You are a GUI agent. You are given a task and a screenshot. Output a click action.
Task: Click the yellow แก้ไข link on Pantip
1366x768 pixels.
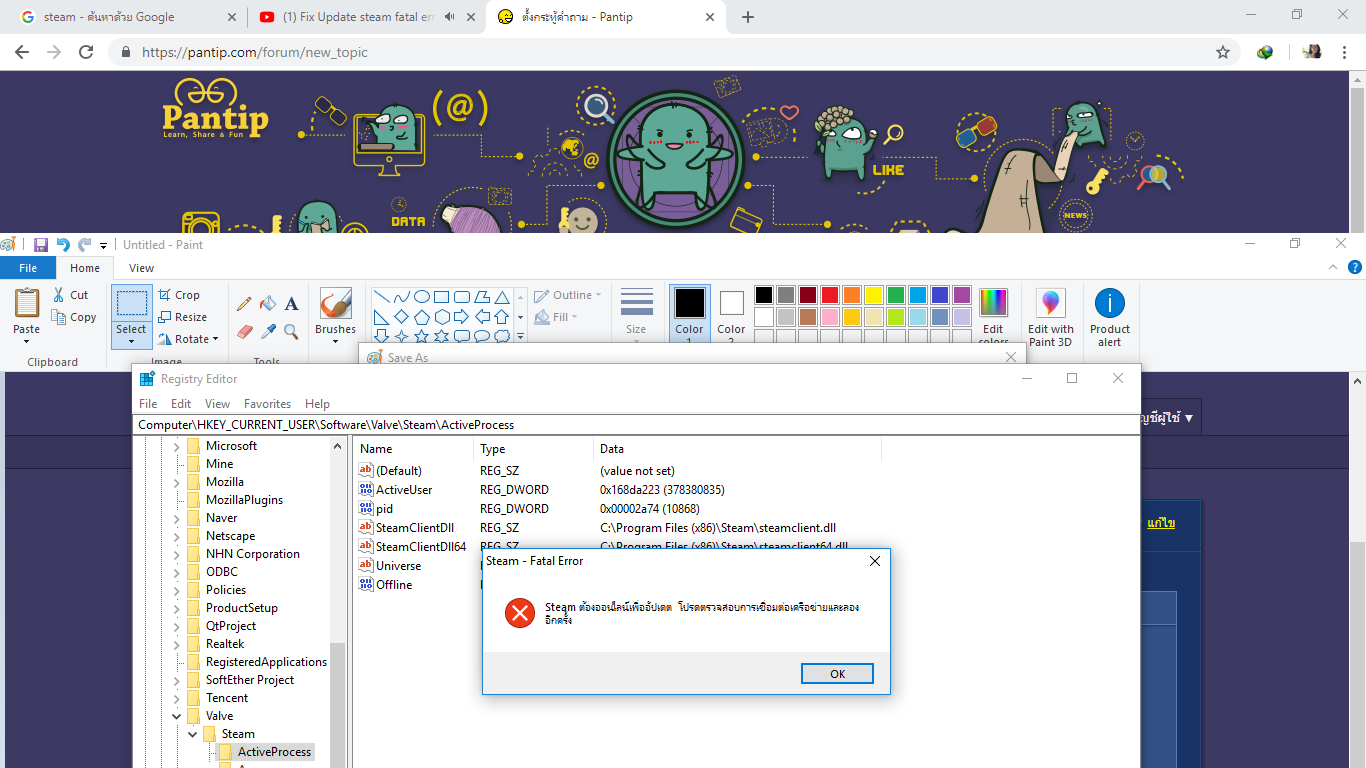1161,523
